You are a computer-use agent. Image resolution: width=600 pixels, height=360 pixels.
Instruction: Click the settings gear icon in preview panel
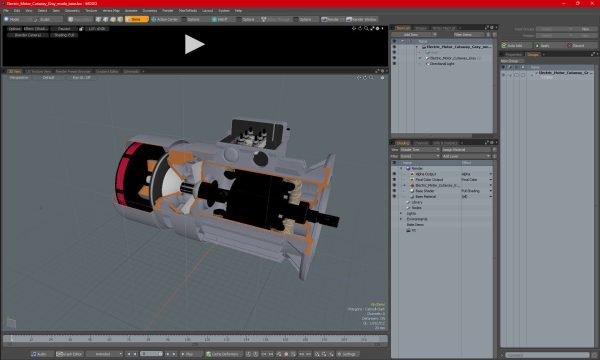377,28
